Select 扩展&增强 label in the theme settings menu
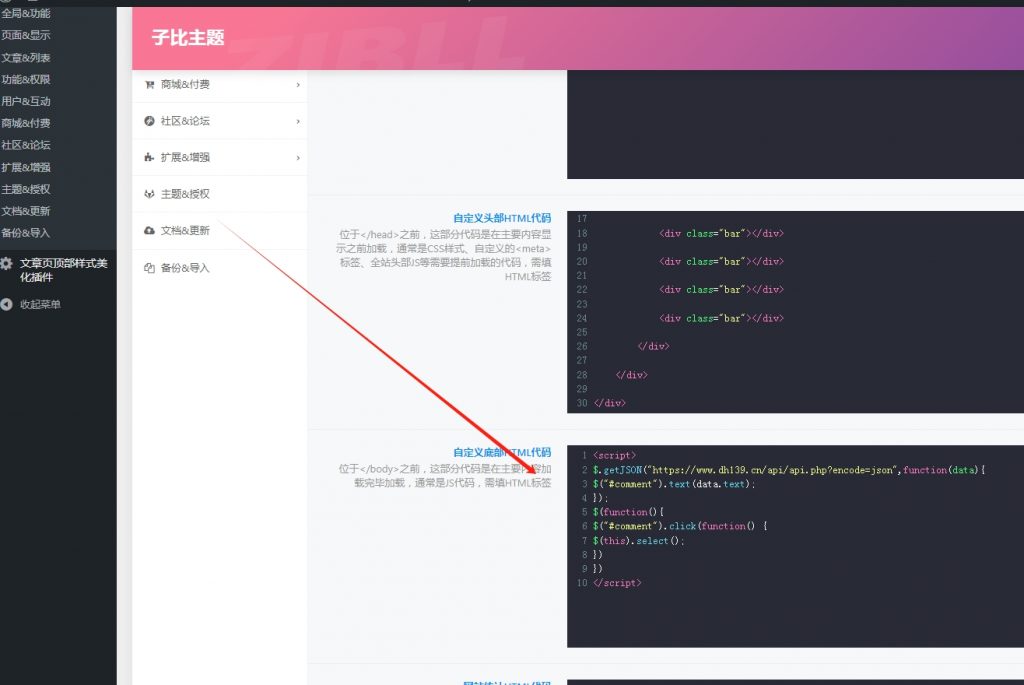This screenshot has width=1024, height=685. click(x=185, y=157)
